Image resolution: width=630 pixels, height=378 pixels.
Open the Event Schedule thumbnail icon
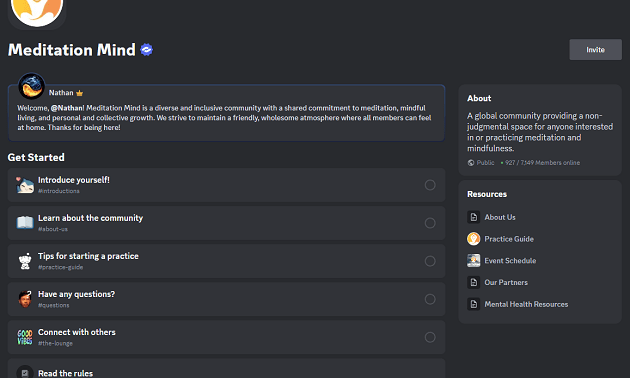click(474, 260)
